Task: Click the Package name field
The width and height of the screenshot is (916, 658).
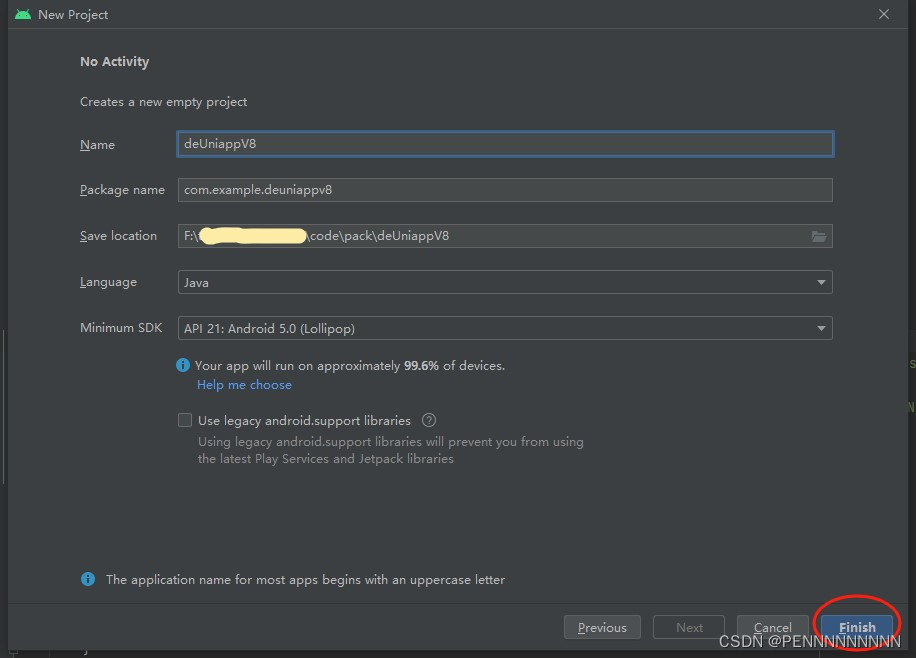Action: (x=504, y=190)
